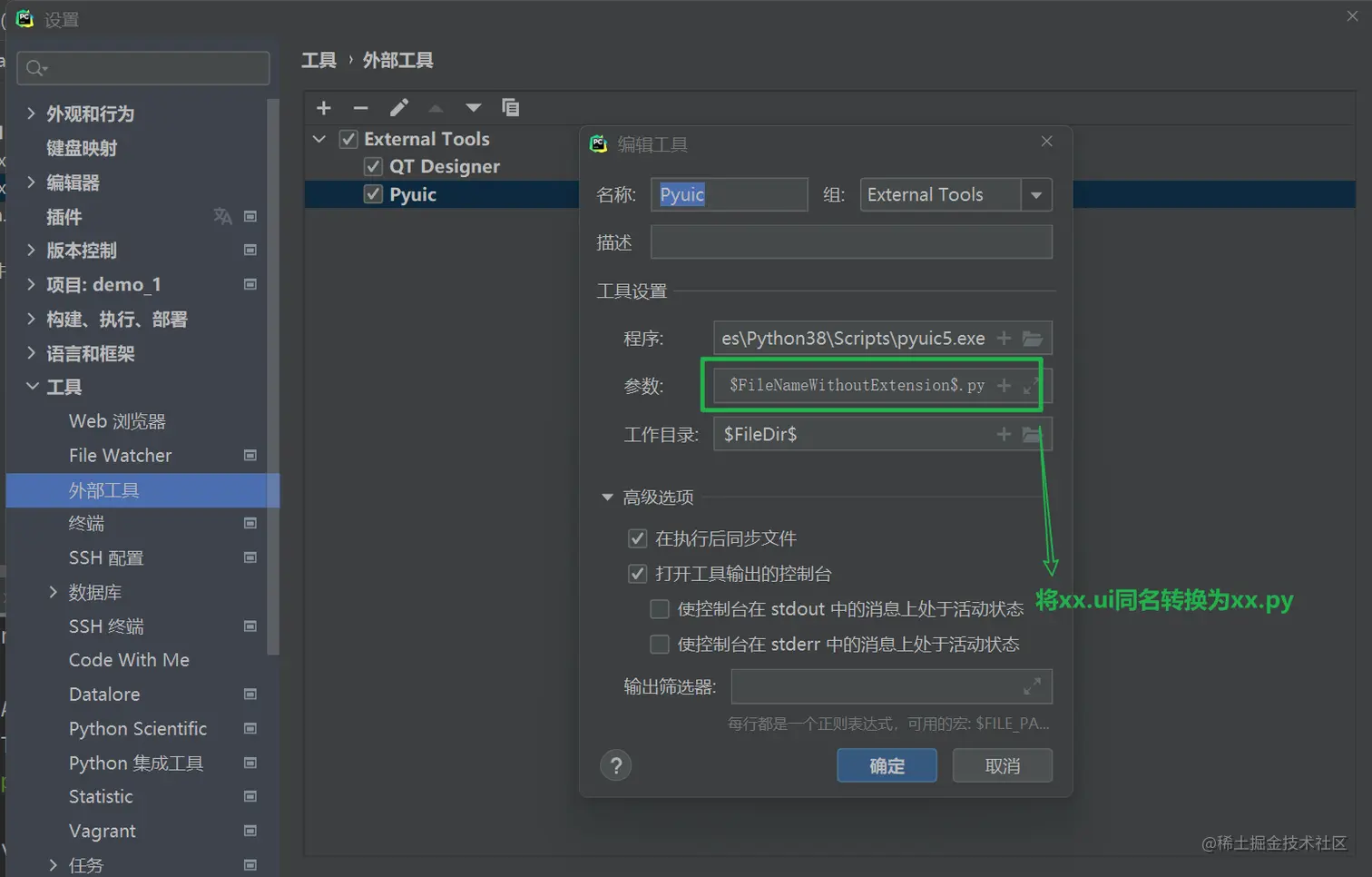The width and height of the screenshot is (1372, 877).
Task: Collapse the 高级选项 section
Action: 607,497
